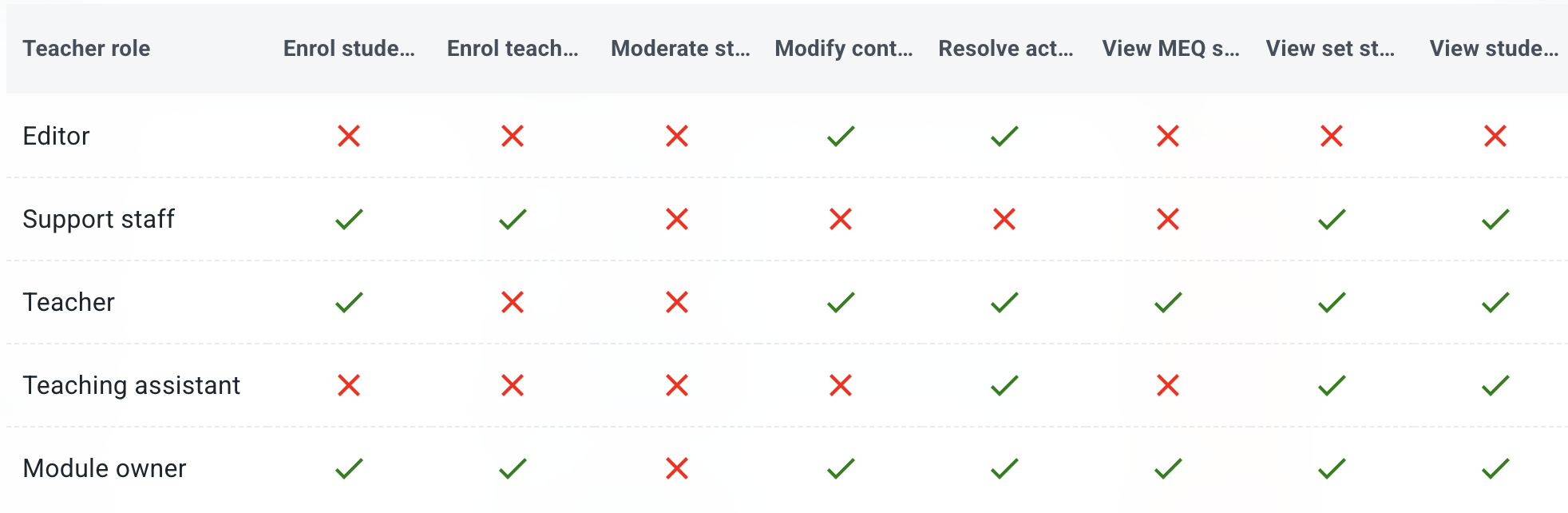Click Module owner's cross under Moderate column

coord(677,468)
